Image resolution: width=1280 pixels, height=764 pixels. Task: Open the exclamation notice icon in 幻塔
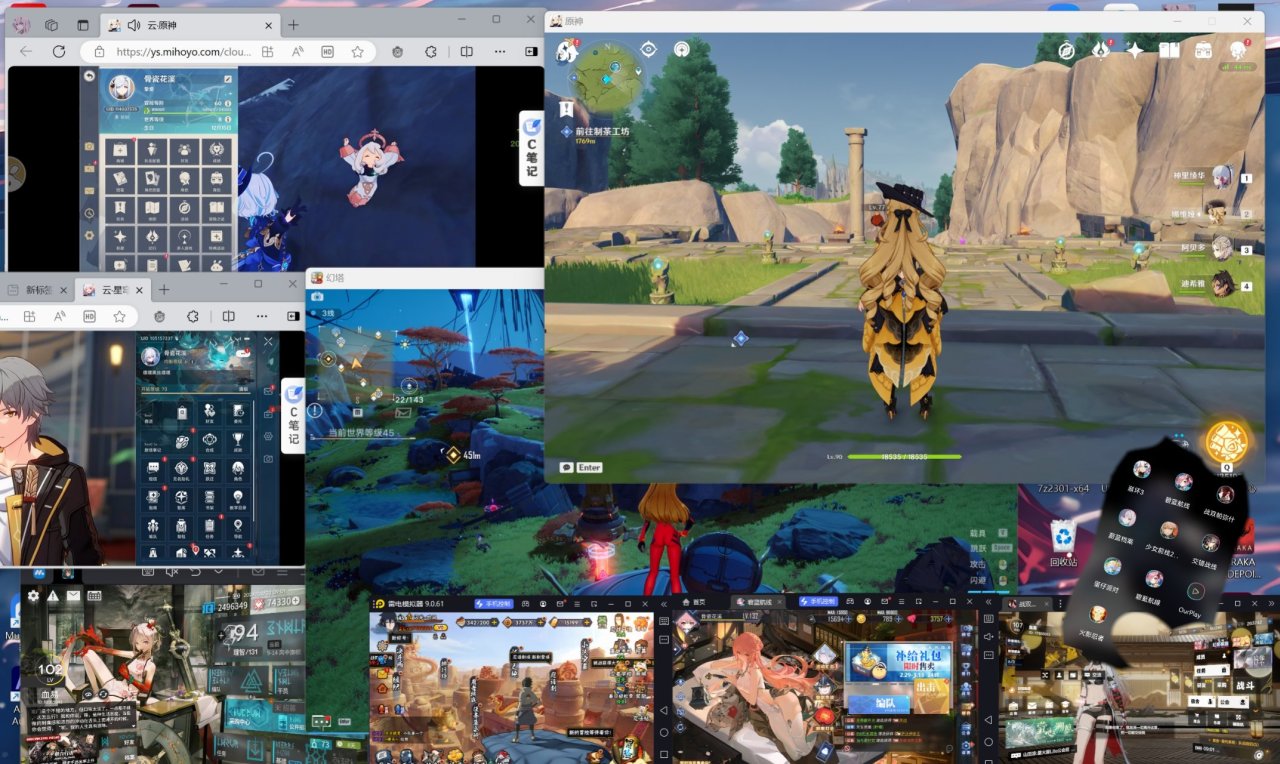pyautogui.click(x=316, y=411)
